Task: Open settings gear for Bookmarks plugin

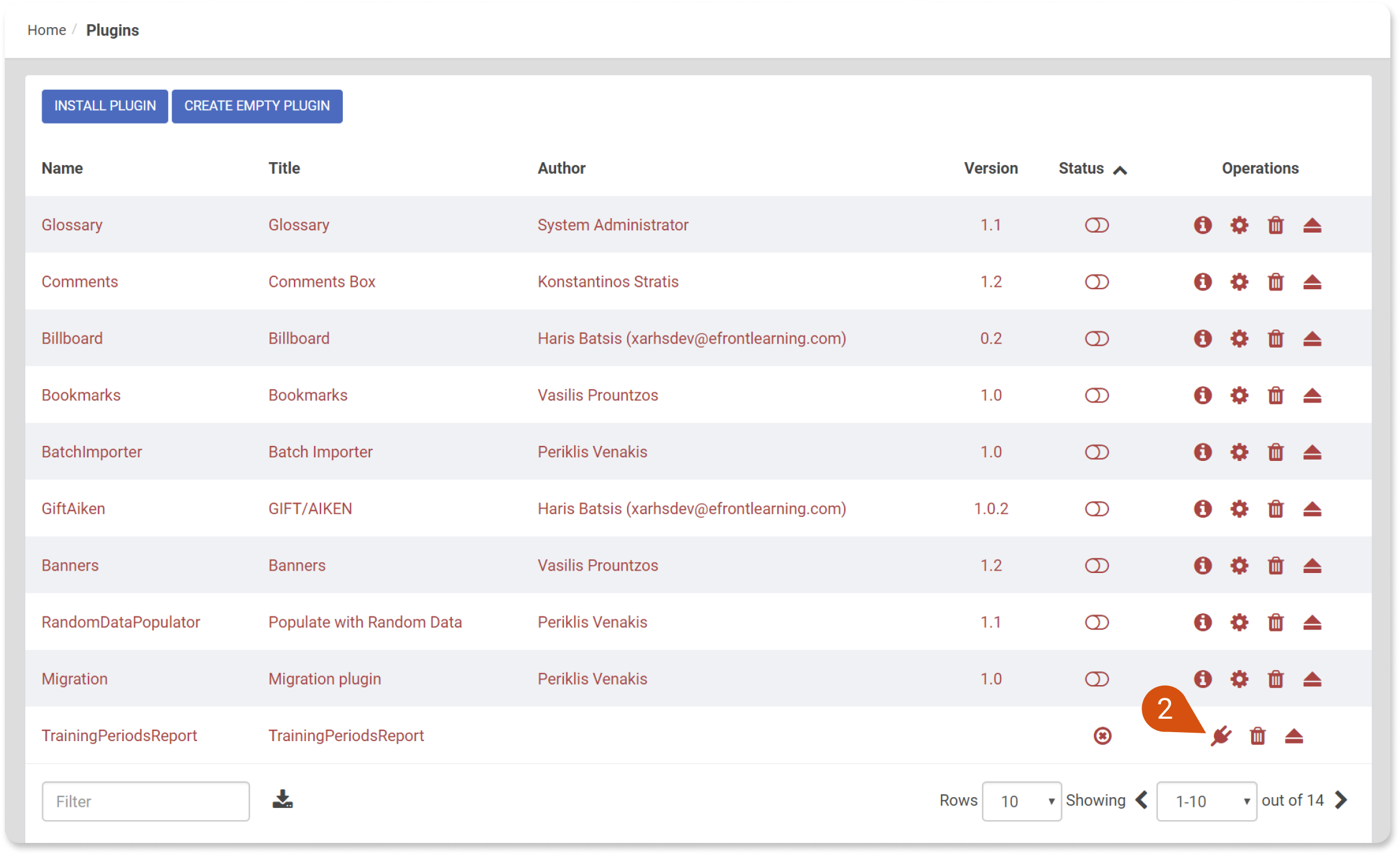Action: [1239, 395]
